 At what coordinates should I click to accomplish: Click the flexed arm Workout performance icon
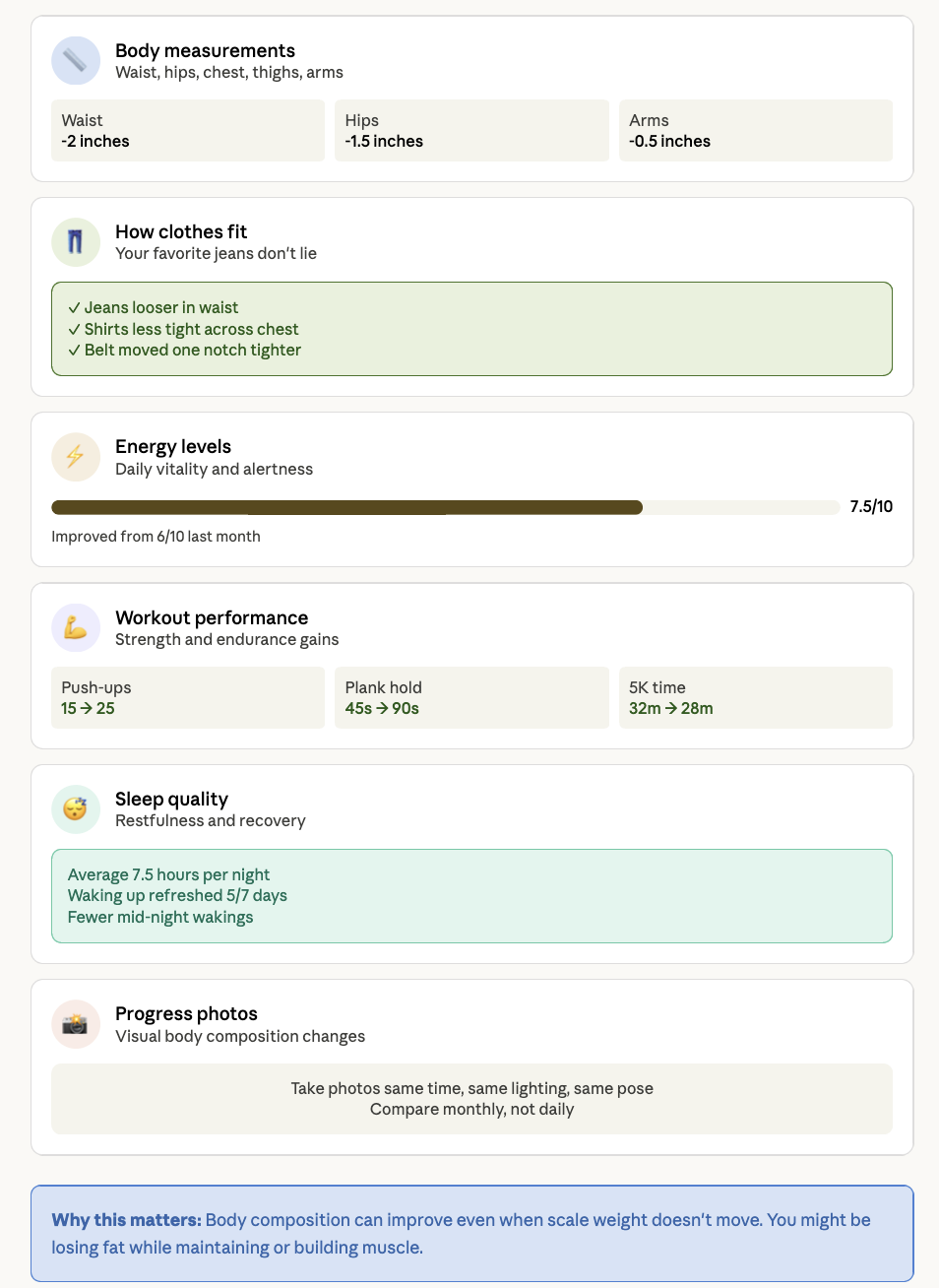(76, 628)
